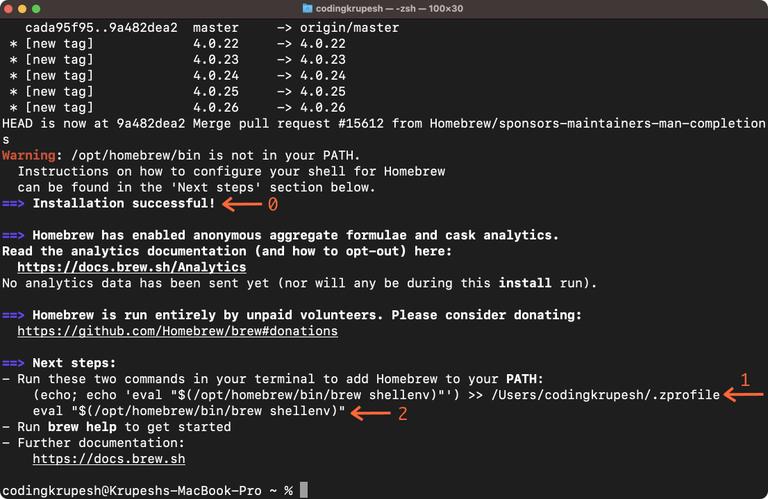Click the terminal cursor at the prompt
768x499 pixels.
(304, 490)
